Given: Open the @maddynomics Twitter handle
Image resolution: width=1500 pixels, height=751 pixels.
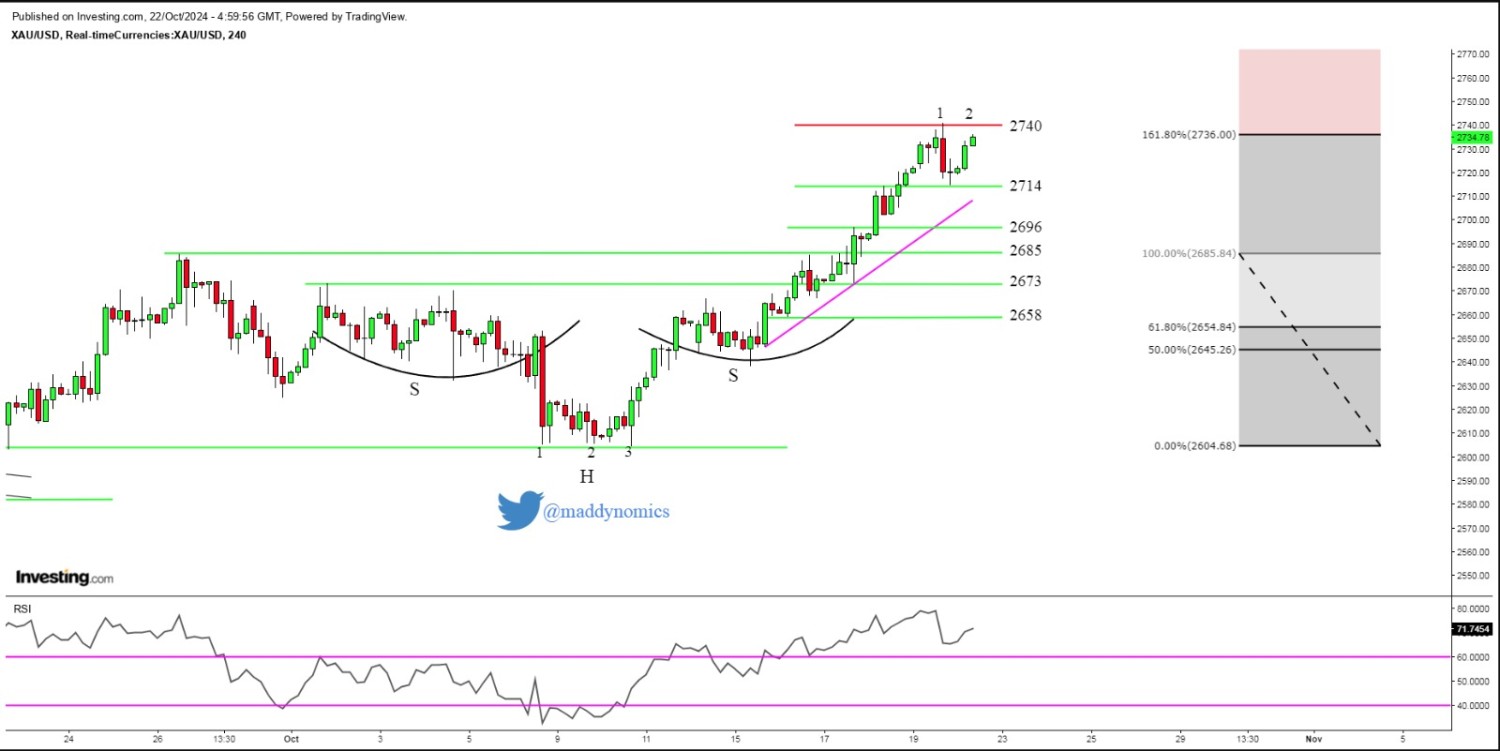Looking at the screenshot, I should point(606,512).
